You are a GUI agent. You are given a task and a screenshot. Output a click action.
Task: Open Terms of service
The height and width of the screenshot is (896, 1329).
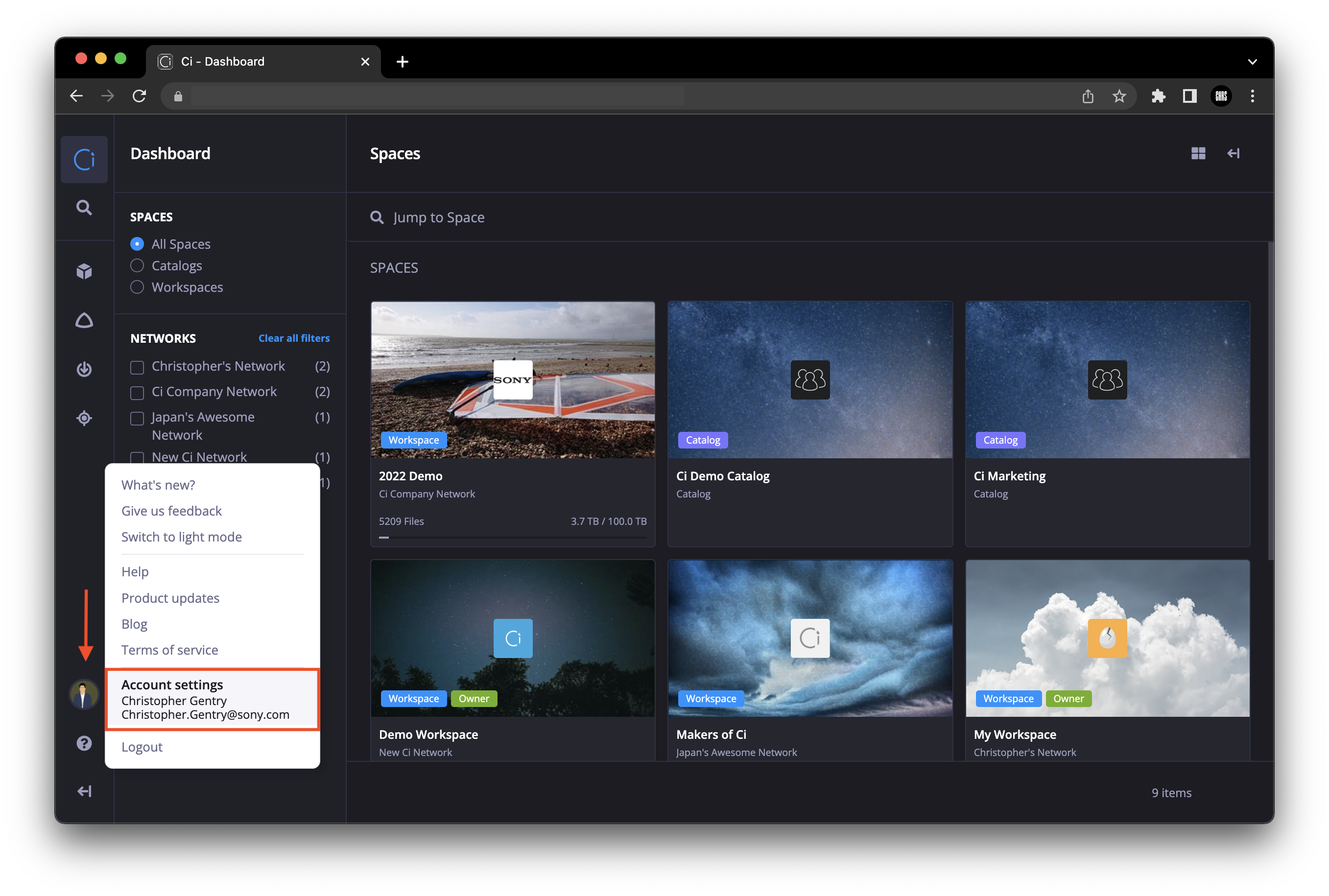[170, 650]
